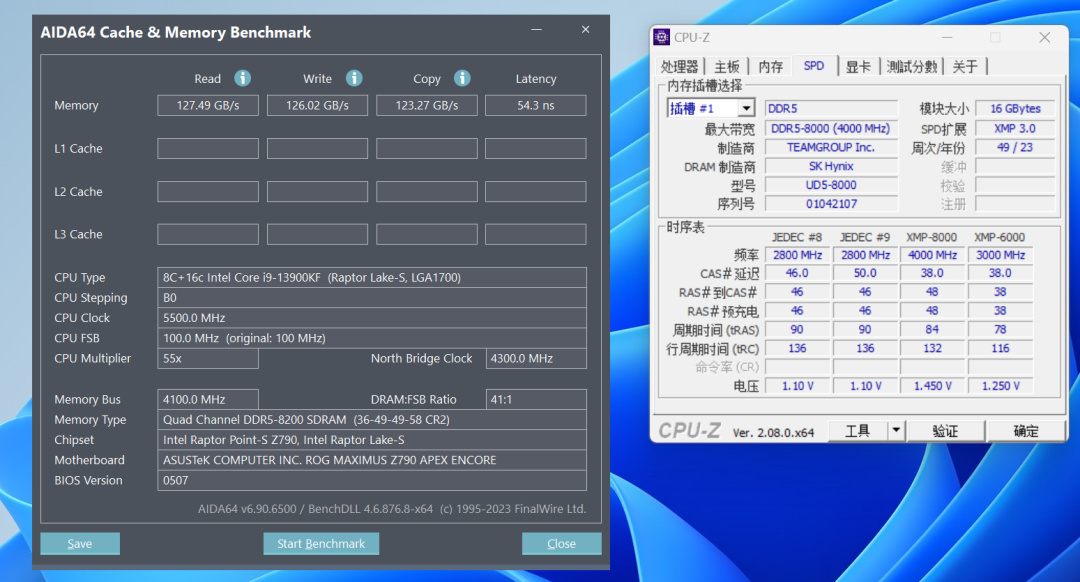The image size is (1080, 582).
Task: Click the module size 16 GBytes field
Action: tap(1015, 108)
